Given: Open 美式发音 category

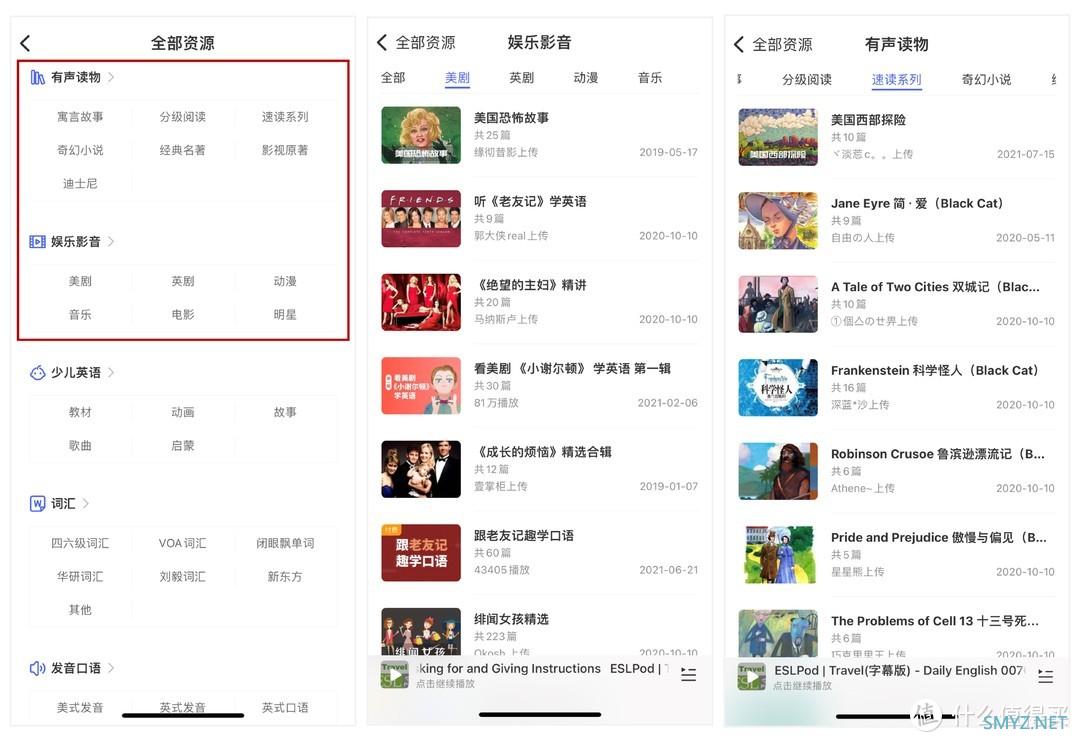Looking at the screenshot, I should tap(80, 708).
